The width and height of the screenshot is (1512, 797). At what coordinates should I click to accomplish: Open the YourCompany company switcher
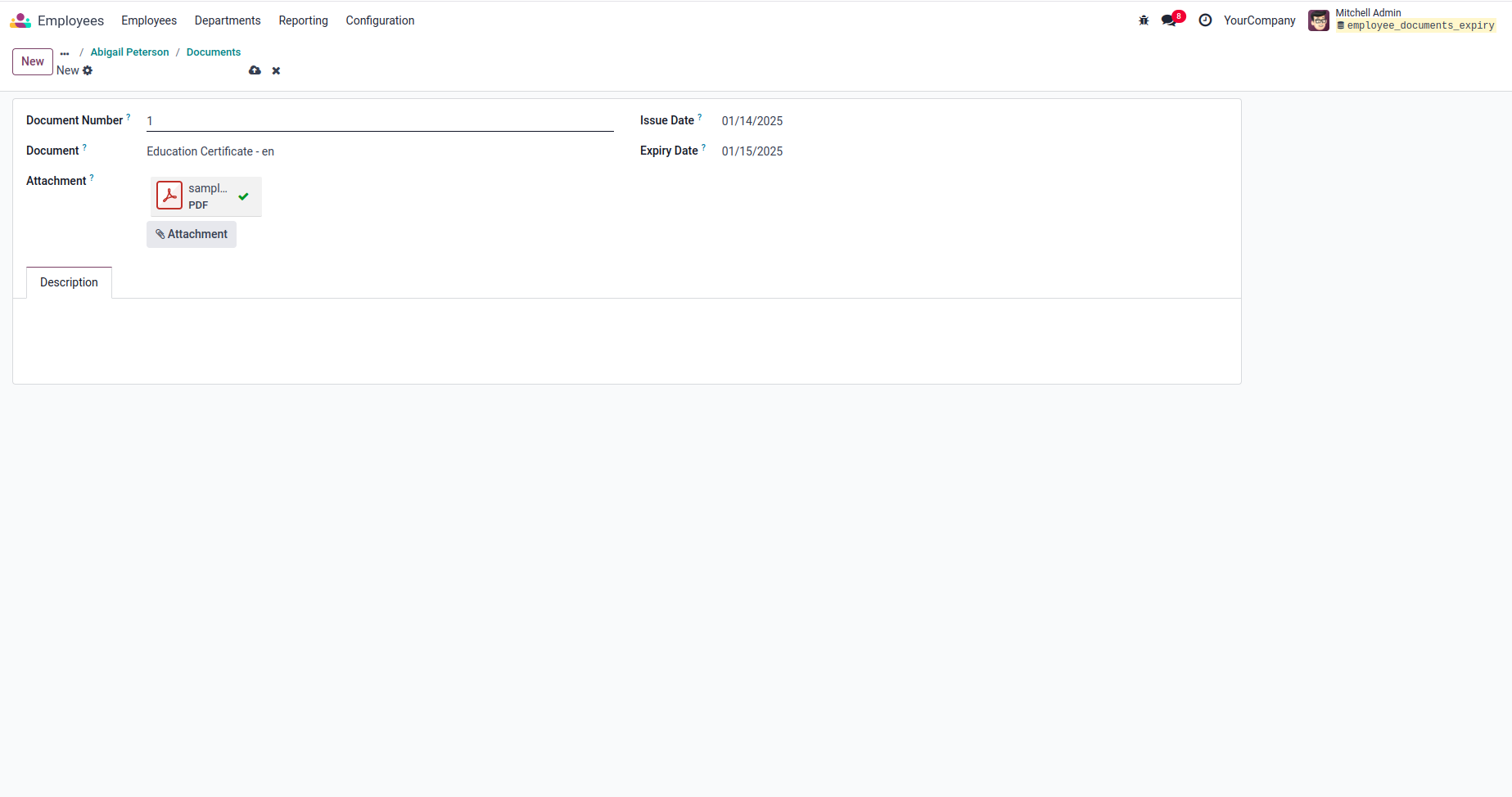[1259, 20]
